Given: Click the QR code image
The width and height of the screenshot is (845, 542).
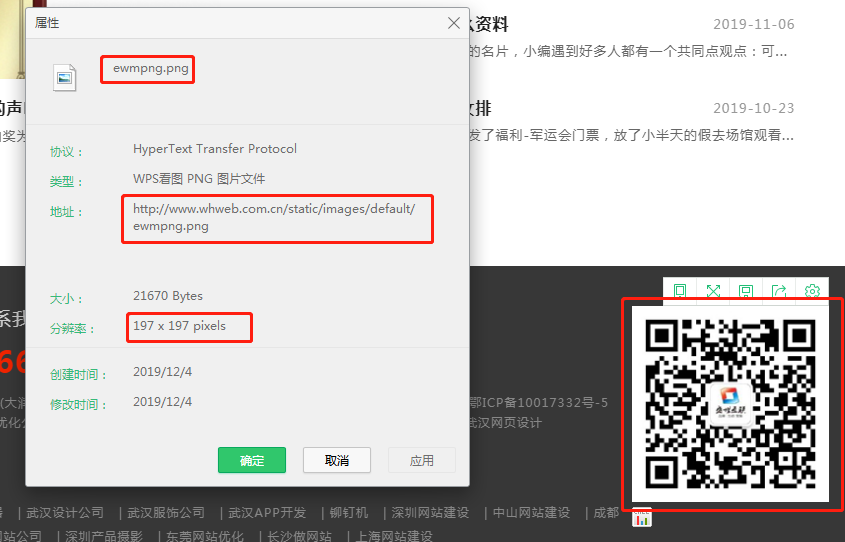Looking at the screenshot, I should [x=731, y=402].
